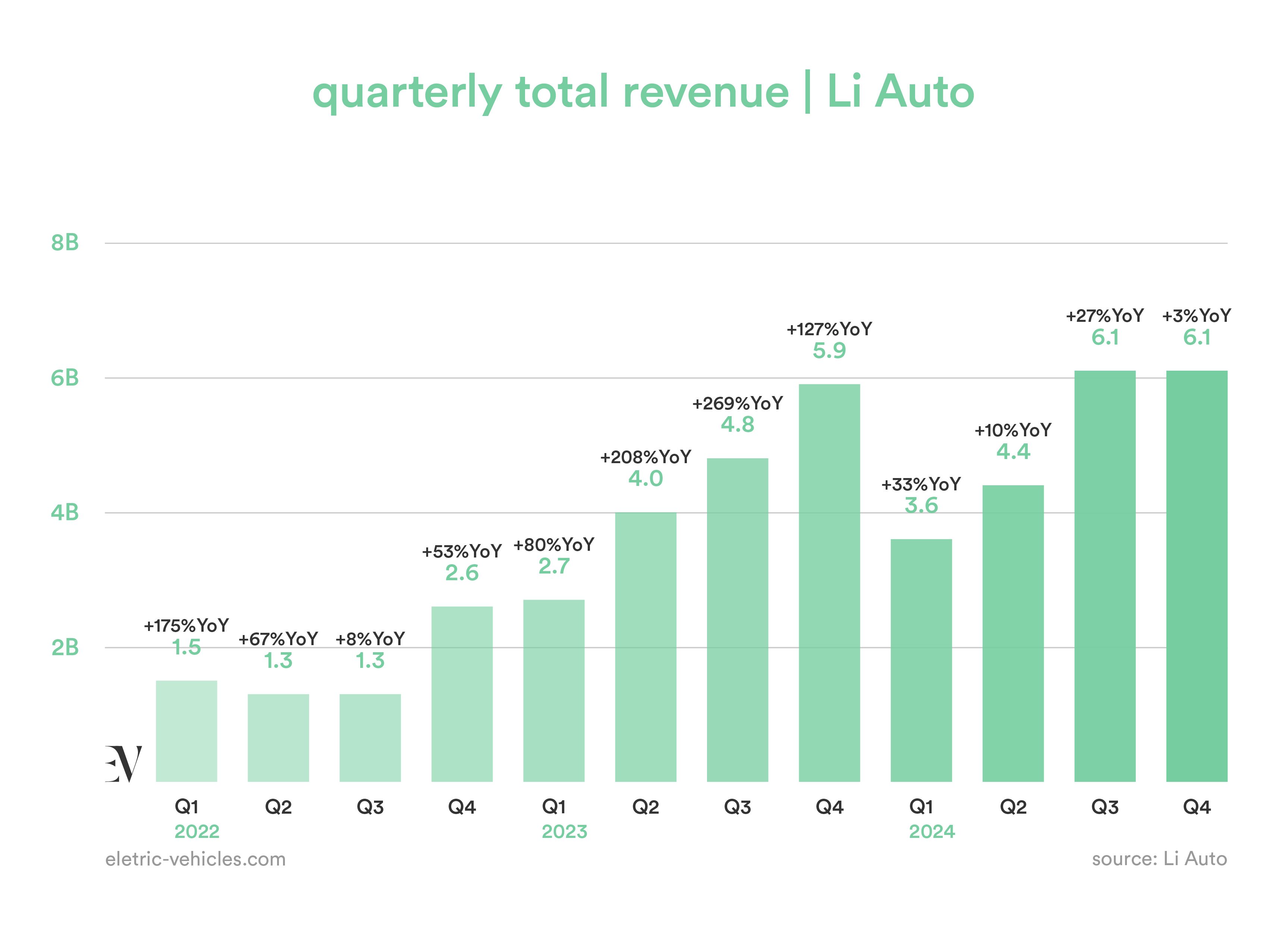Select the "+53%YoY" growth label
This screenshot has height=933, width=1288.
462,552
